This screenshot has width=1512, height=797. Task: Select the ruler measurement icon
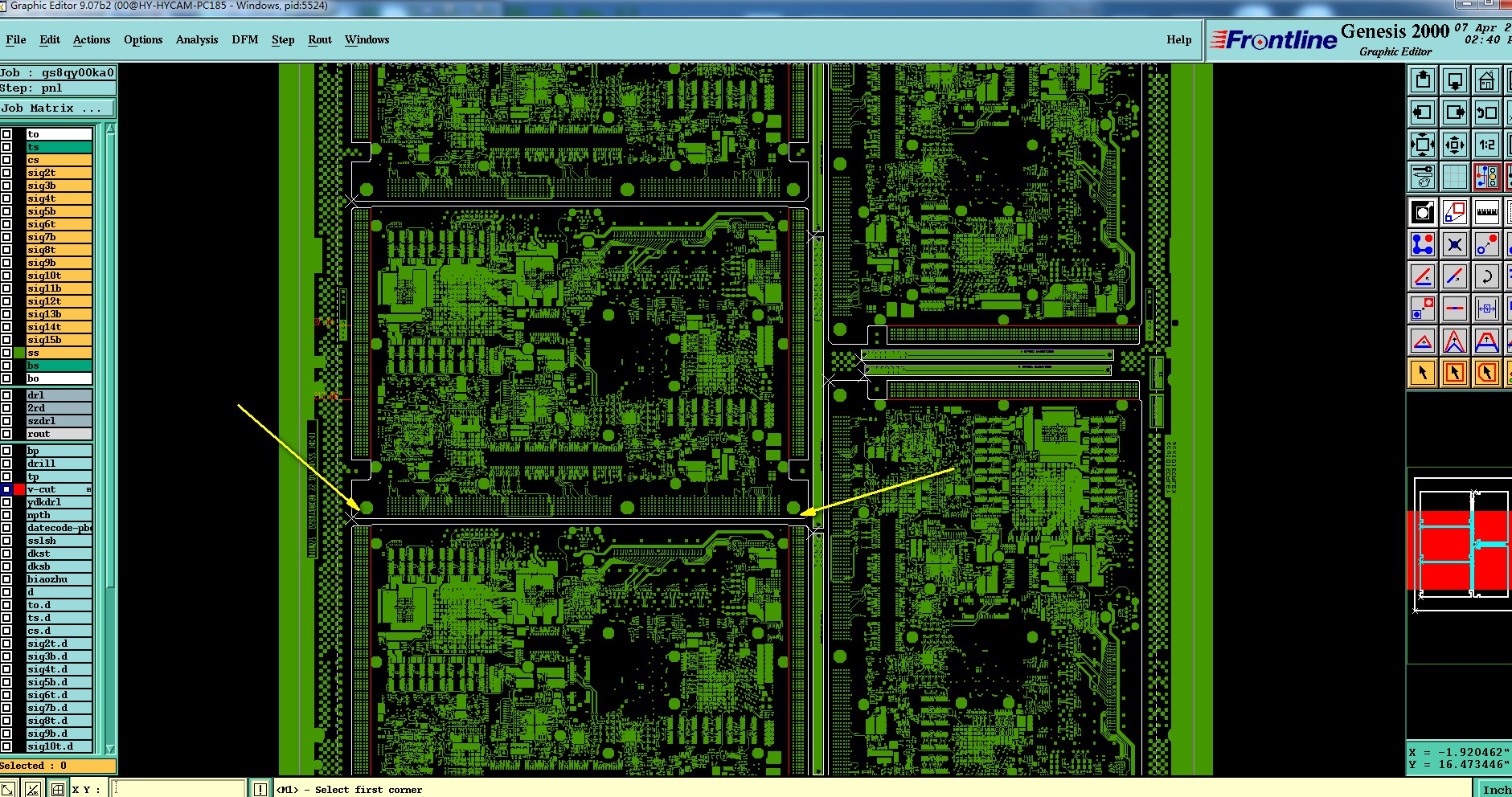coord(1487,212)
